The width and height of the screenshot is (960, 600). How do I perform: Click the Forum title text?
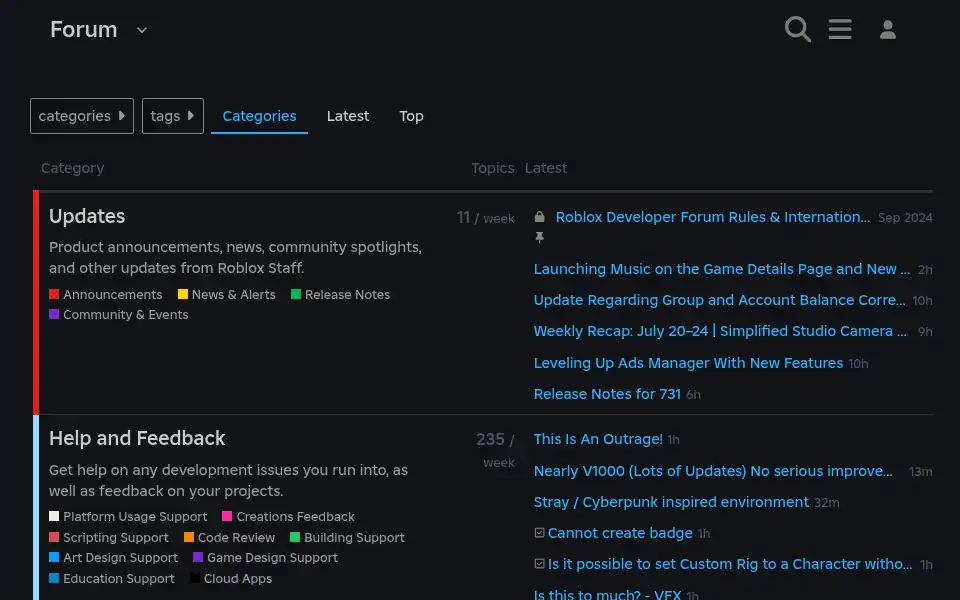[x=83, y=29]
